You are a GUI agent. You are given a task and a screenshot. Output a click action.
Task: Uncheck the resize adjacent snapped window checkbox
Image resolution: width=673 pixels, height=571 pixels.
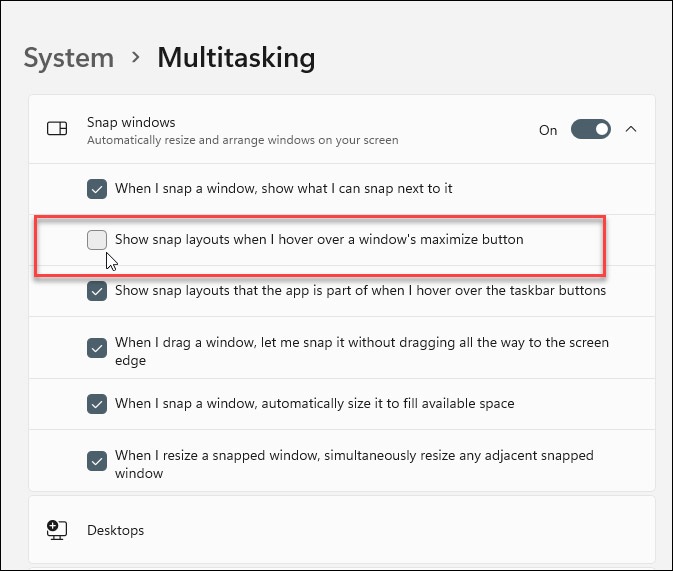[x=97, y=461]
